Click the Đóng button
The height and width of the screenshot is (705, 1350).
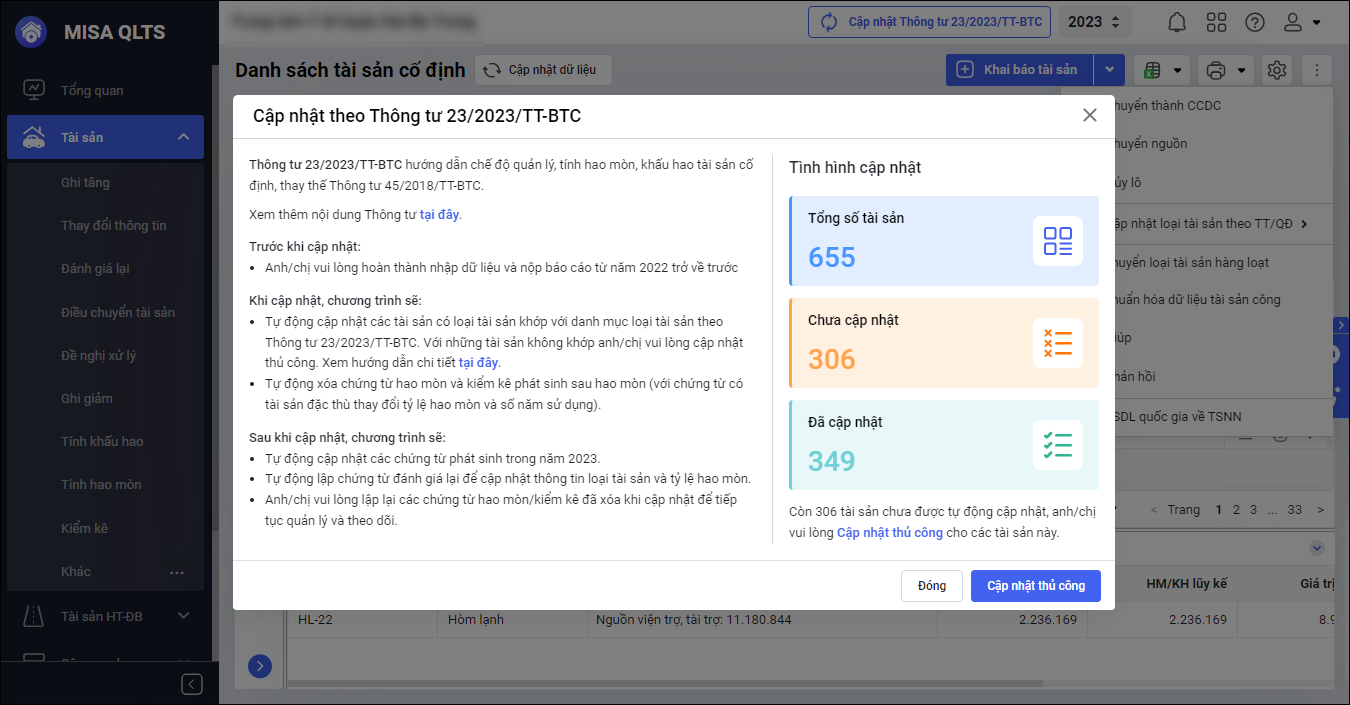coord(932,586)
